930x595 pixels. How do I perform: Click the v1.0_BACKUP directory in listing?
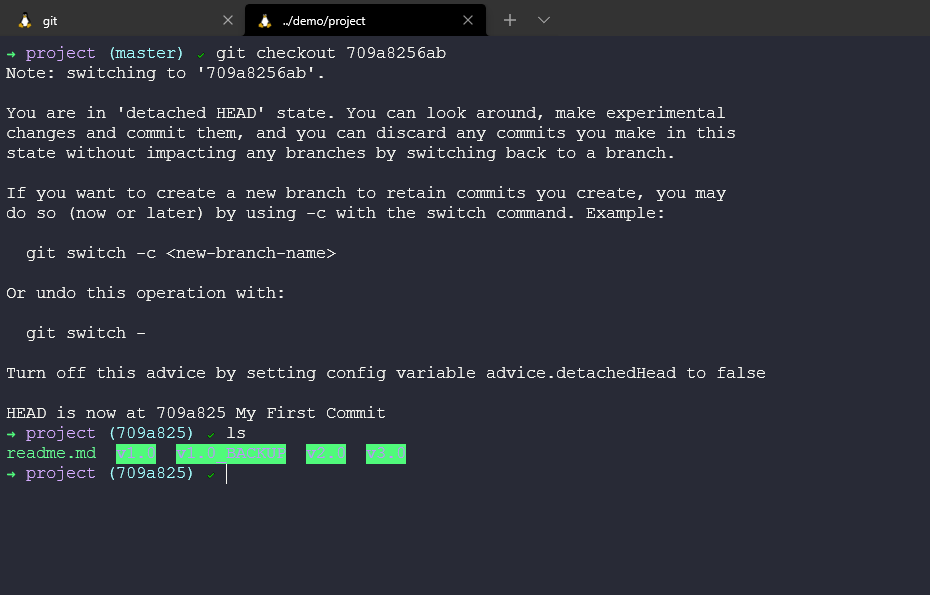[231, 454]
